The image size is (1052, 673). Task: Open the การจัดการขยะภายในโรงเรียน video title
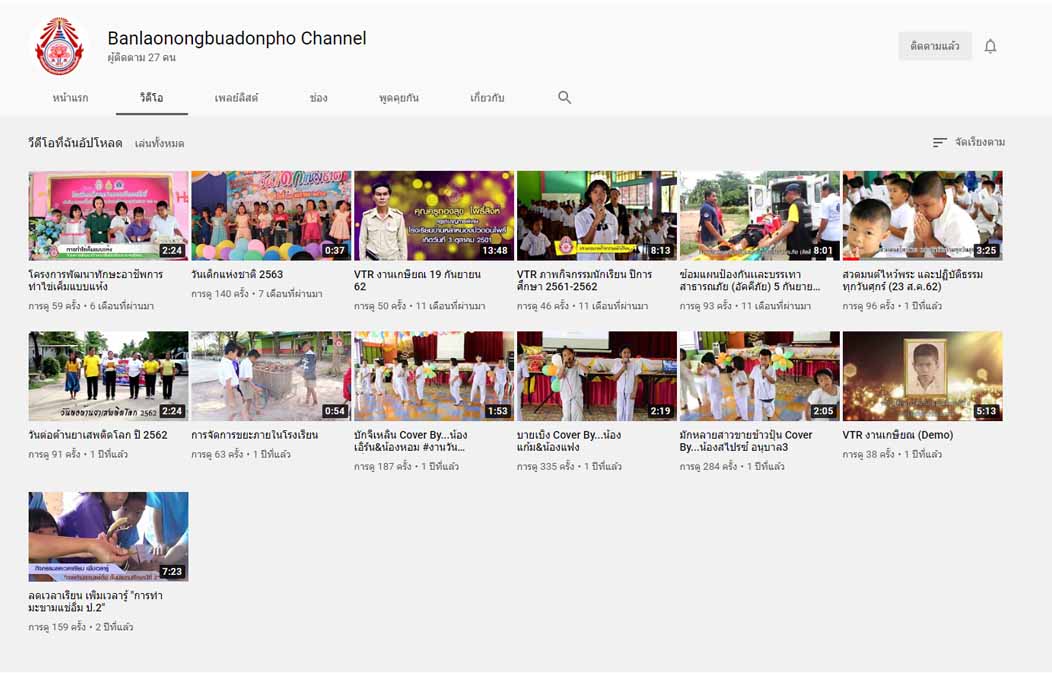pos(254,435)
